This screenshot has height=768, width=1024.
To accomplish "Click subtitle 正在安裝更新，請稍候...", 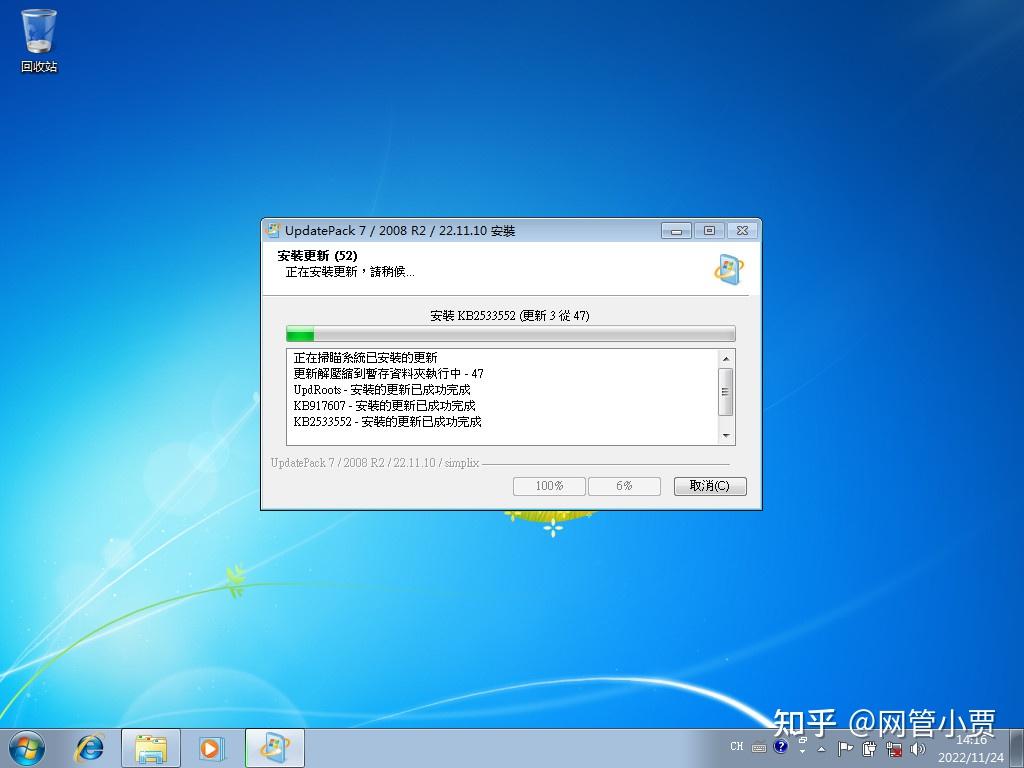I will point(350,272).
